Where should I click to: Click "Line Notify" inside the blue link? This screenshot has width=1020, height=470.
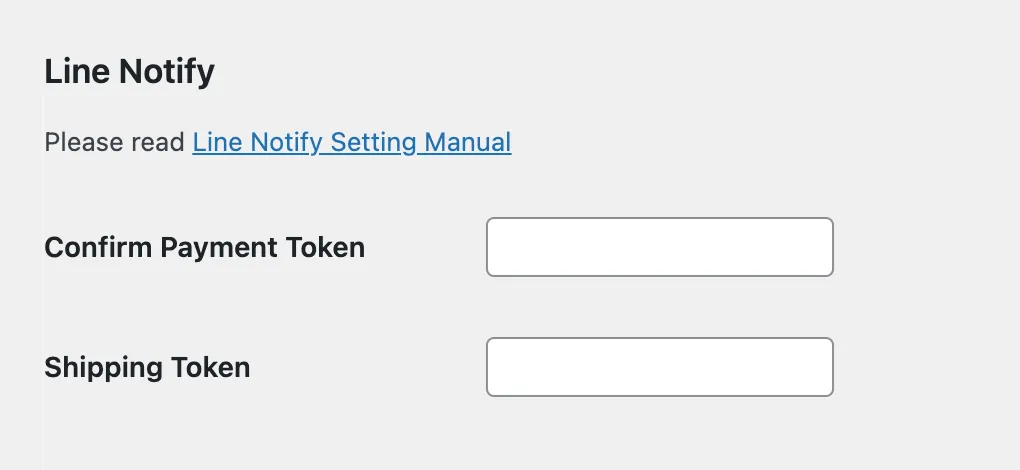click(x=257, y=142)
